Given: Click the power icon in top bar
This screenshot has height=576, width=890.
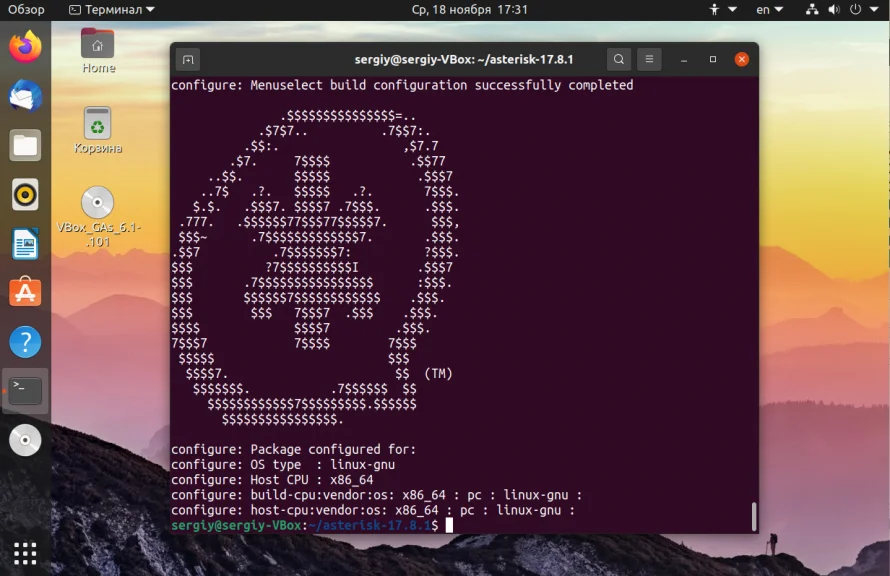Looking at the screenshot, I should coord(855,10).
